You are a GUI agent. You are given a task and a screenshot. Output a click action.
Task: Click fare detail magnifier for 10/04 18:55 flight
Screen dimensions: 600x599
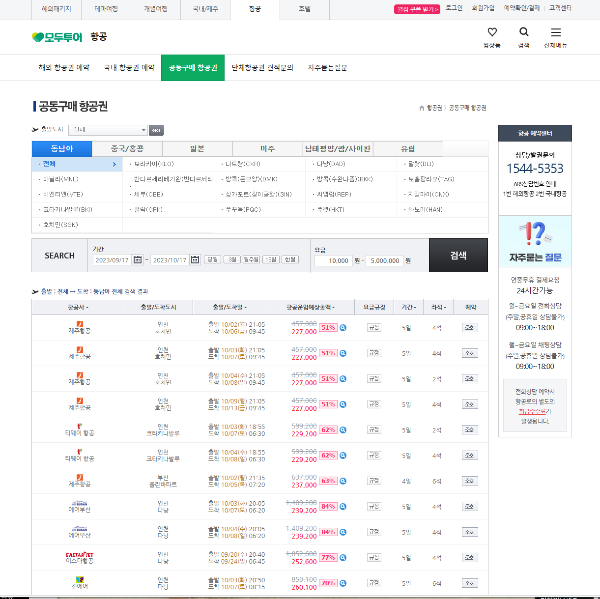click(x=343, y=455)
